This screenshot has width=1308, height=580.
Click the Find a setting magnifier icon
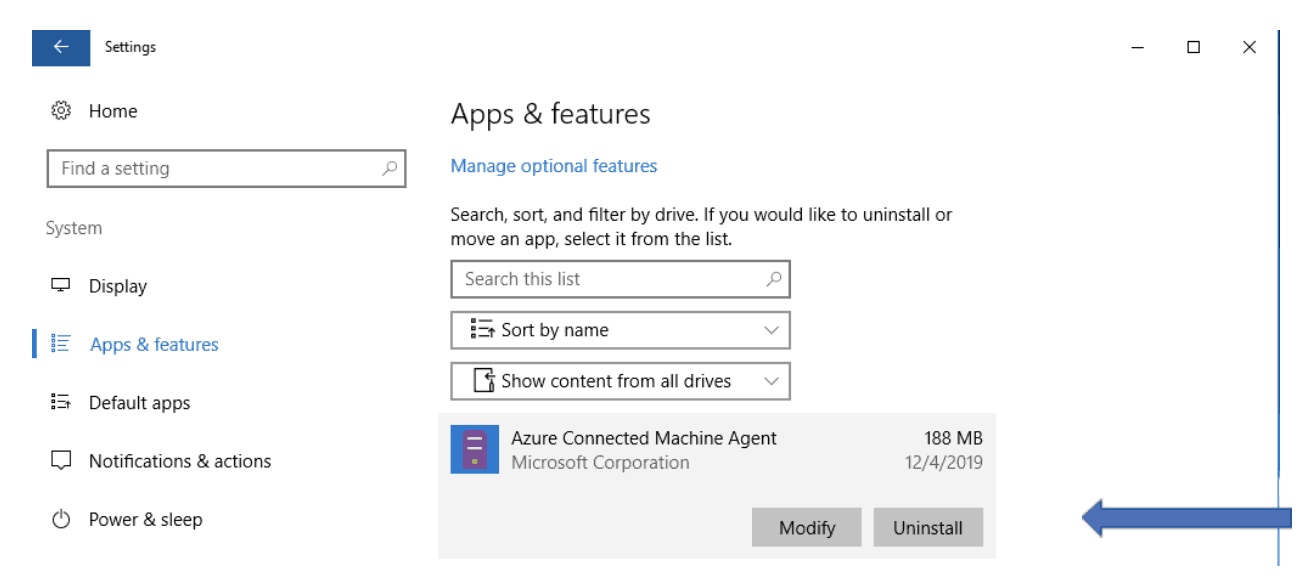coord(390,168)
